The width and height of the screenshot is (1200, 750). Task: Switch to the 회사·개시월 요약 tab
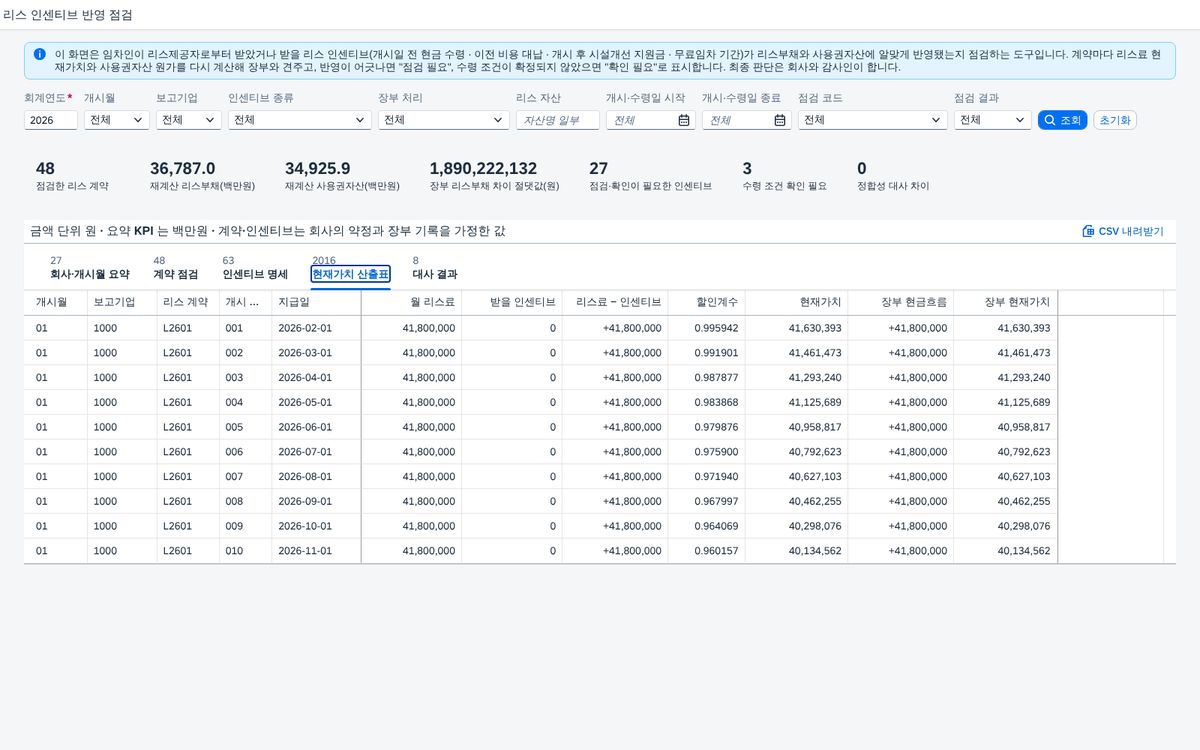(x=90, y=274)
